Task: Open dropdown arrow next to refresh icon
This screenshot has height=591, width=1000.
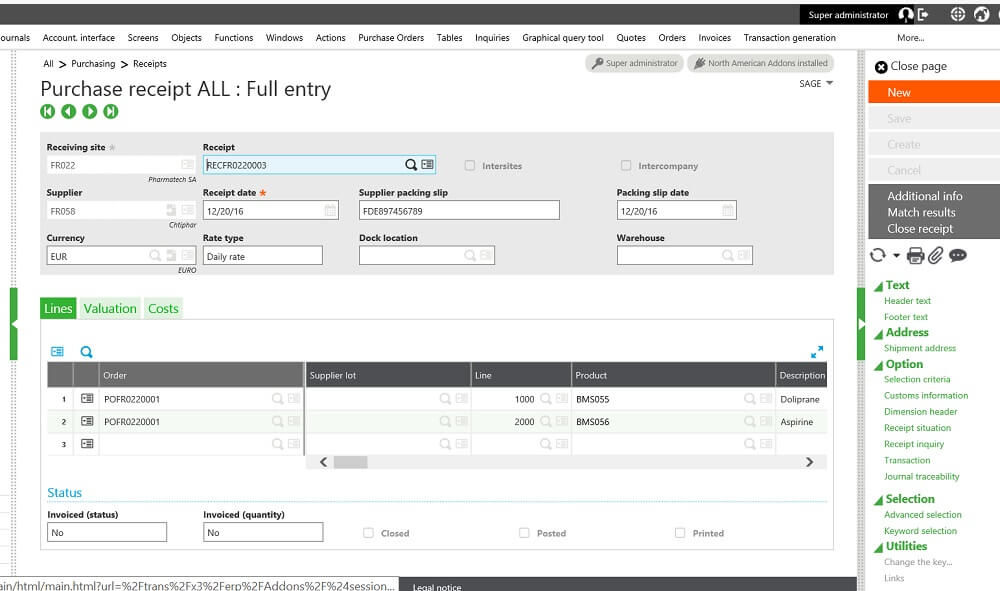Action: click(897, 256)
